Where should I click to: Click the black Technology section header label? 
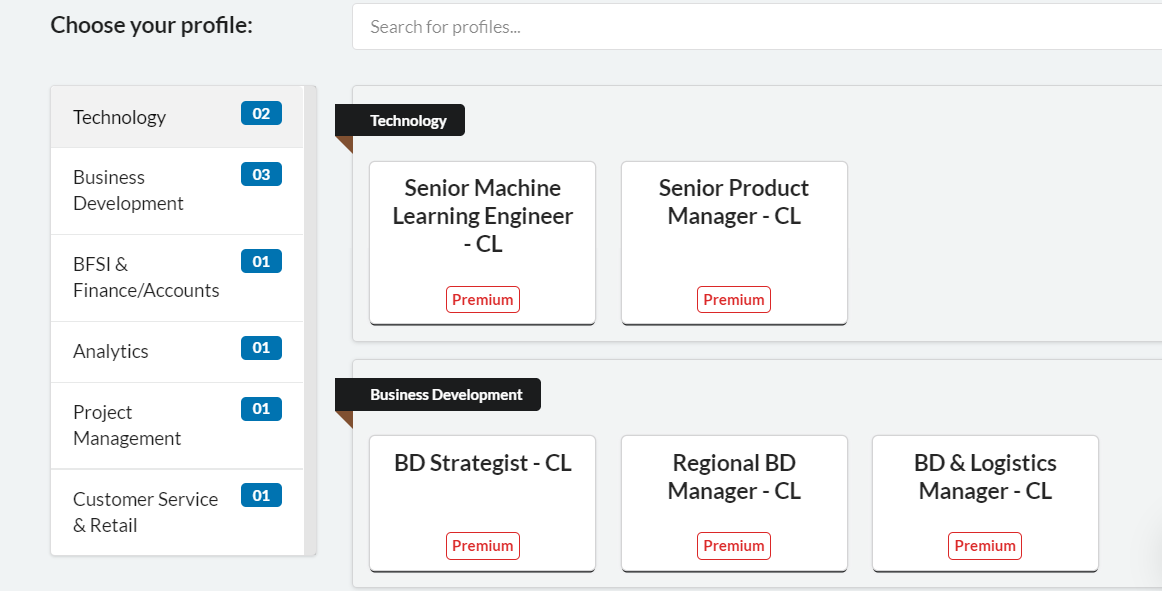407,121
